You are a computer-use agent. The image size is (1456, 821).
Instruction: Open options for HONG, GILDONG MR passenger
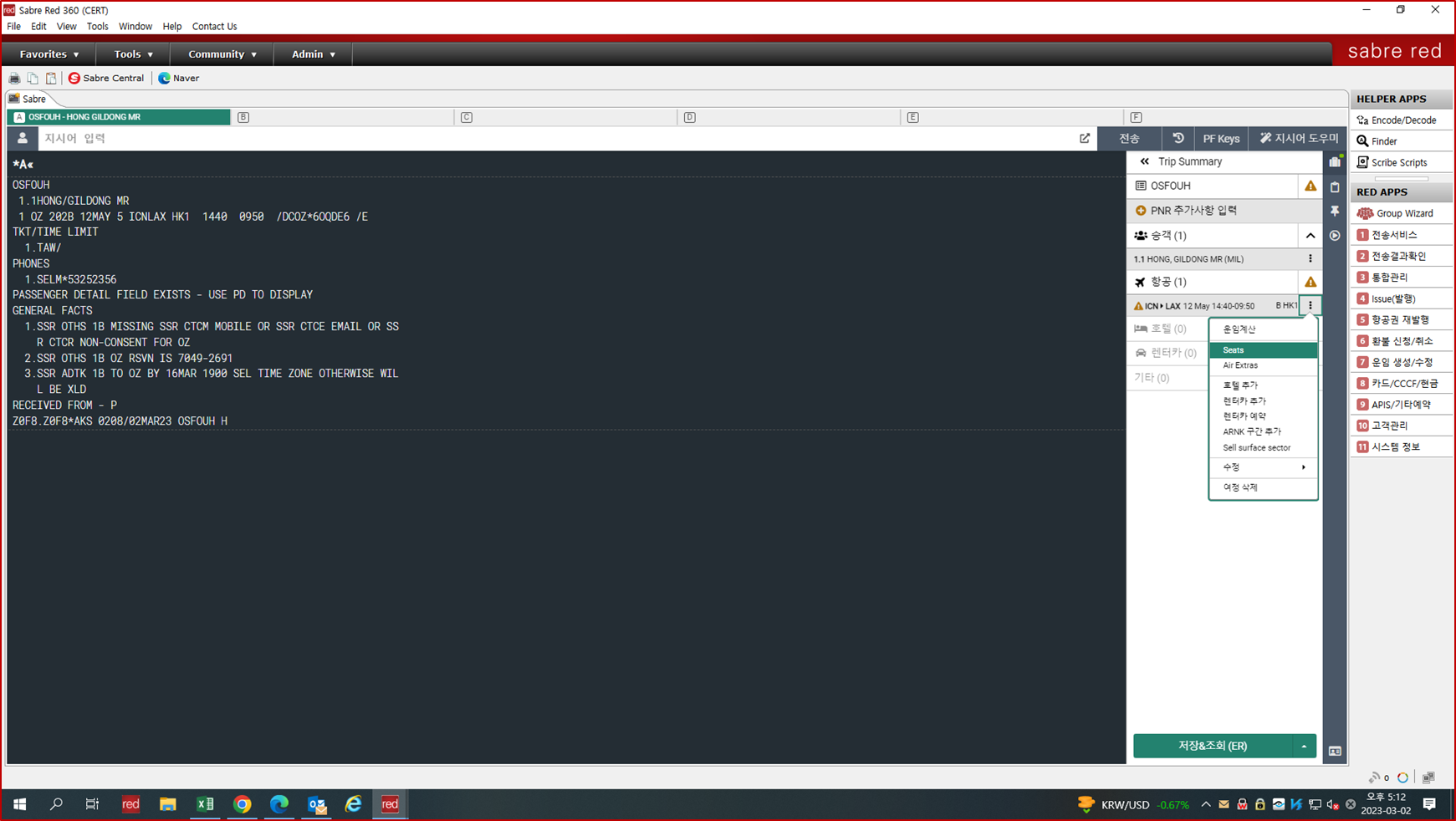[x=1310, y=259]
